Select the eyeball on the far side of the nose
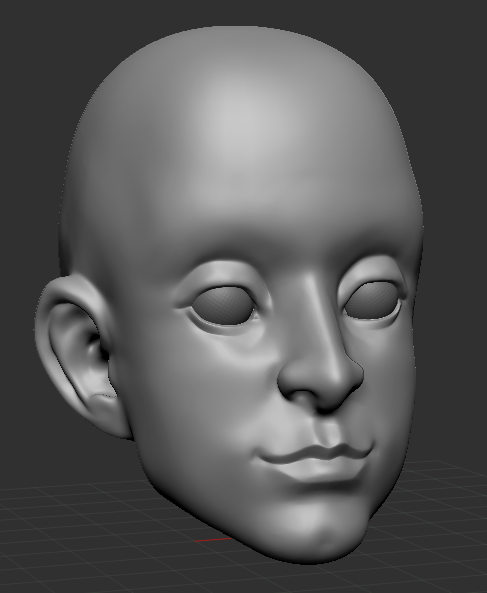The height and width of the screenshot is (593, 487). pyautogui.click(x=372, y=300)
